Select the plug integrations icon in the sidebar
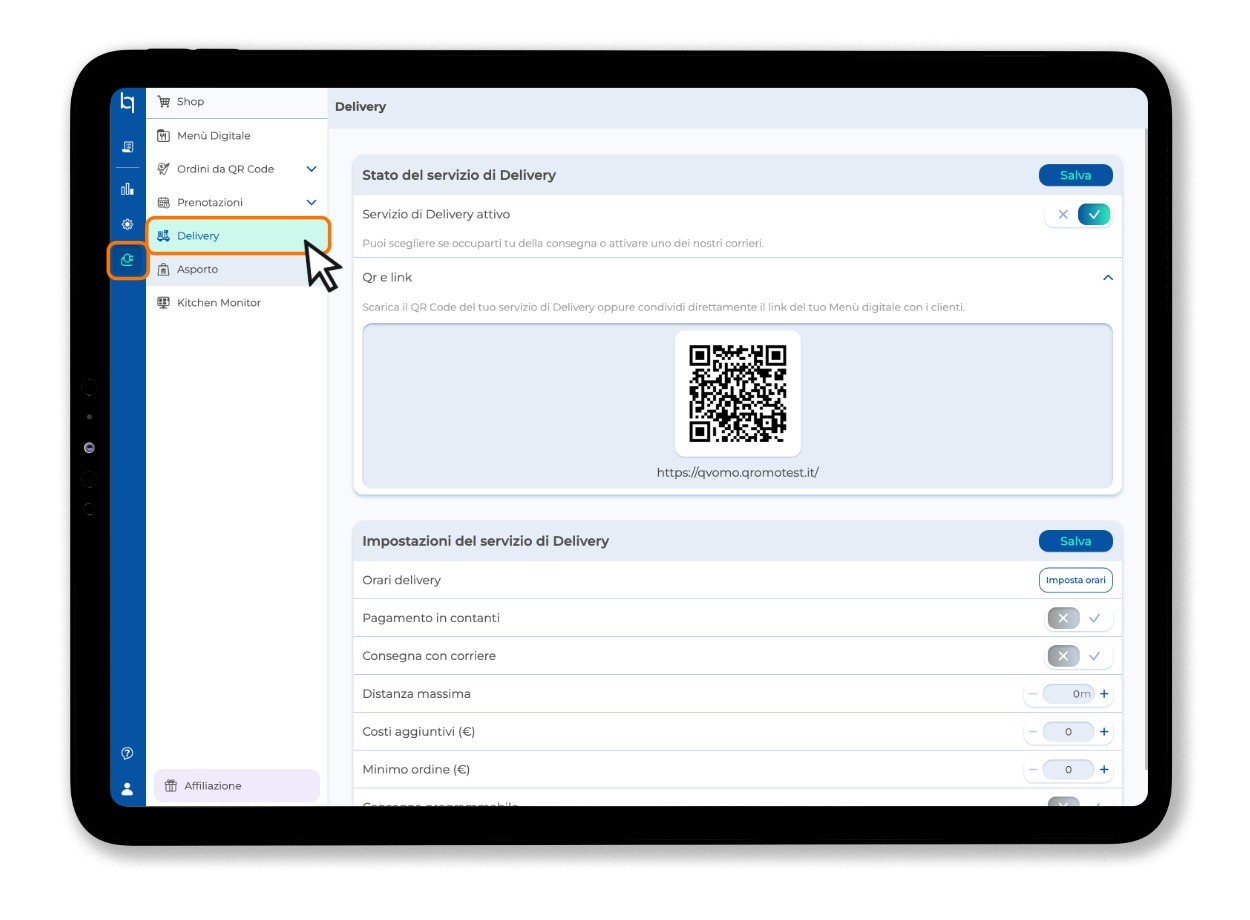This screenshot has width=1250, height=920. coord(127,260)
